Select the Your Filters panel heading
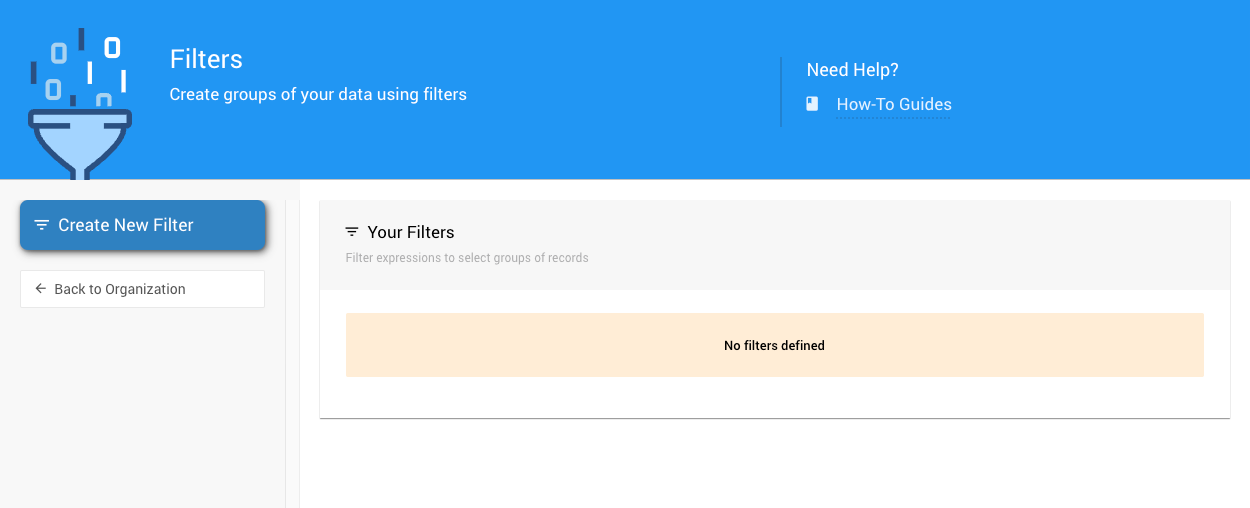The height and width of the screenshot is (508, 1250). pos(410,232)
